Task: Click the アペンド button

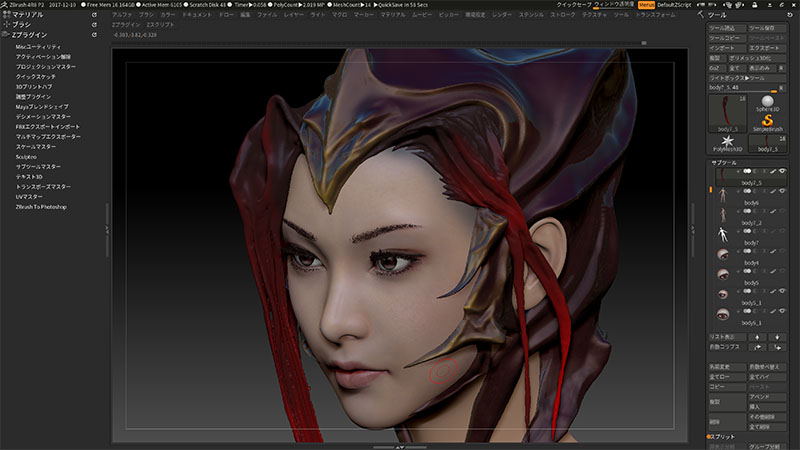Action: click(x=767, y=397)
